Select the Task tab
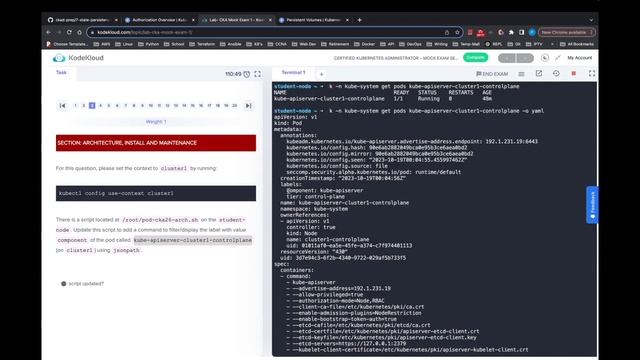Image resolution: width=640 pixels, height=360 pixels. [61, 73]
